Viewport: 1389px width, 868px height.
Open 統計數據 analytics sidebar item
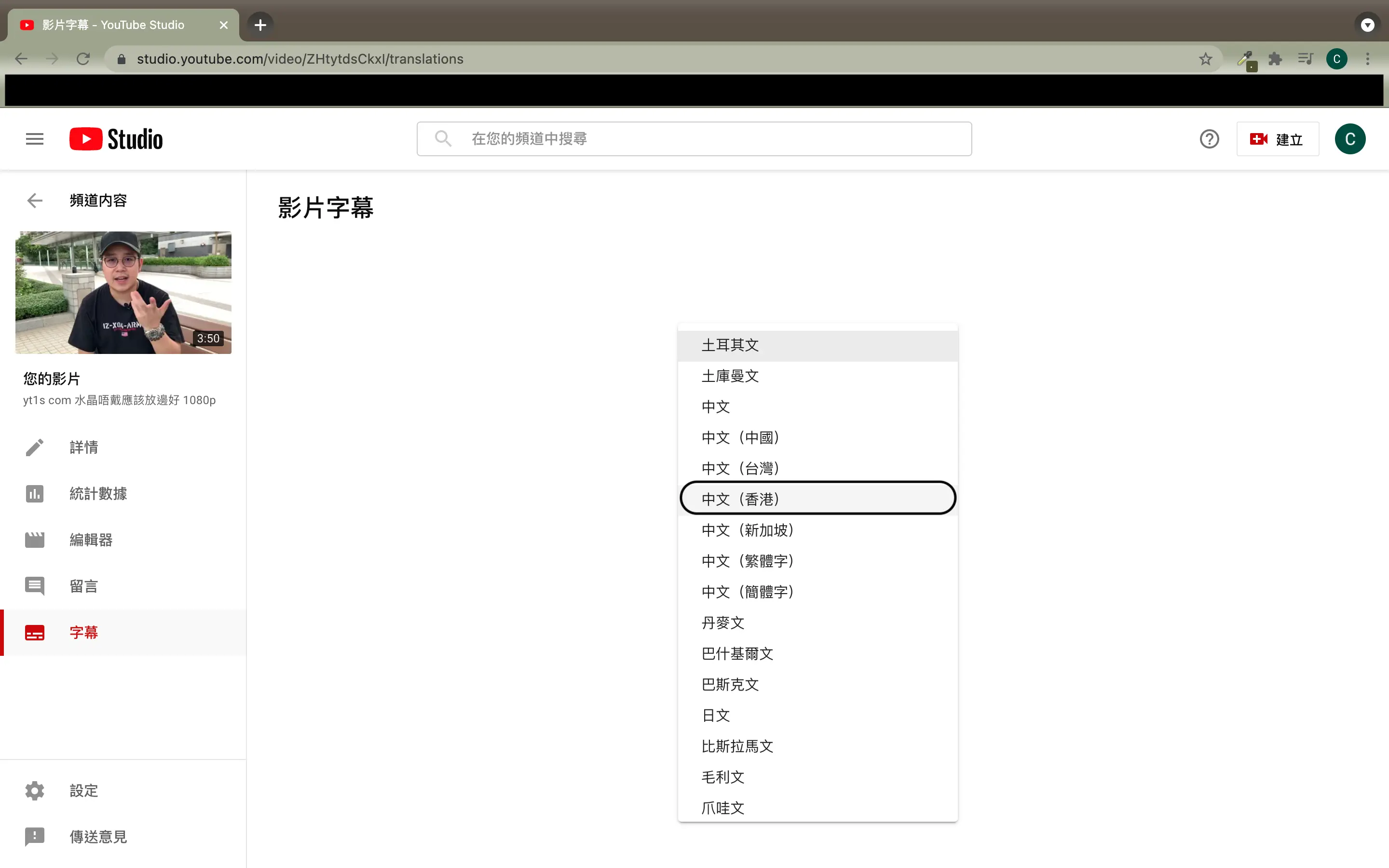(x=97, y=494)
